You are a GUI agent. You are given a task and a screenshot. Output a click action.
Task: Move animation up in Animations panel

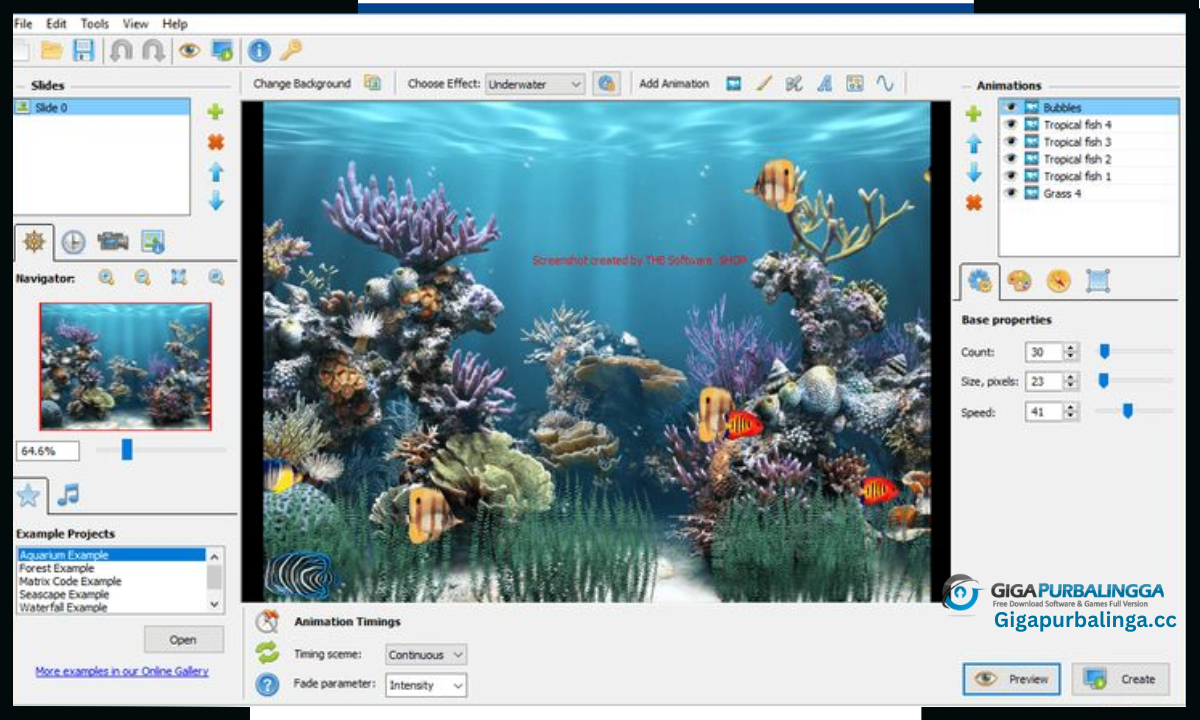[x=973, y=145]
